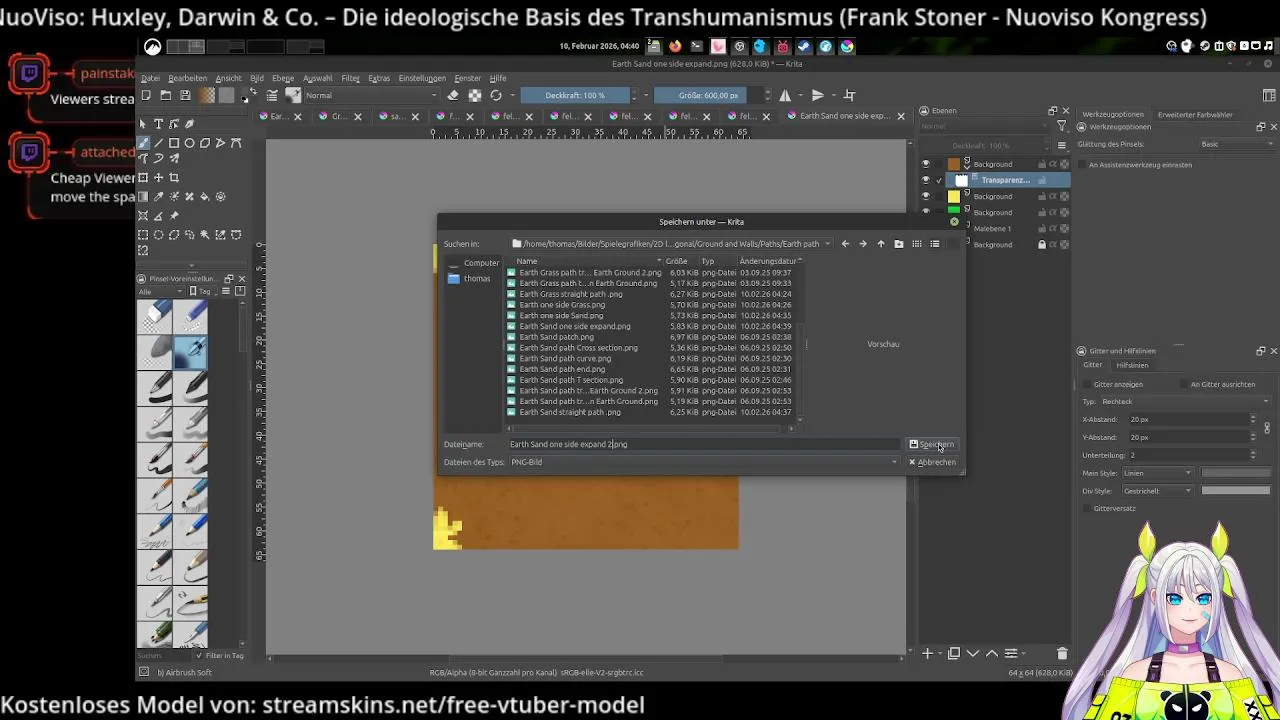Screen dimensions: 1280x720
Task: Toggle horizontal mirror tool icon
Action: 785,95
